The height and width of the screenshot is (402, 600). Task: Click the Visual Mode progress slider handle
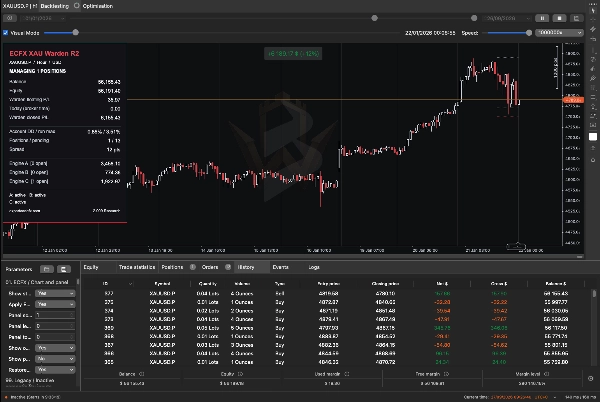point(76,33)
